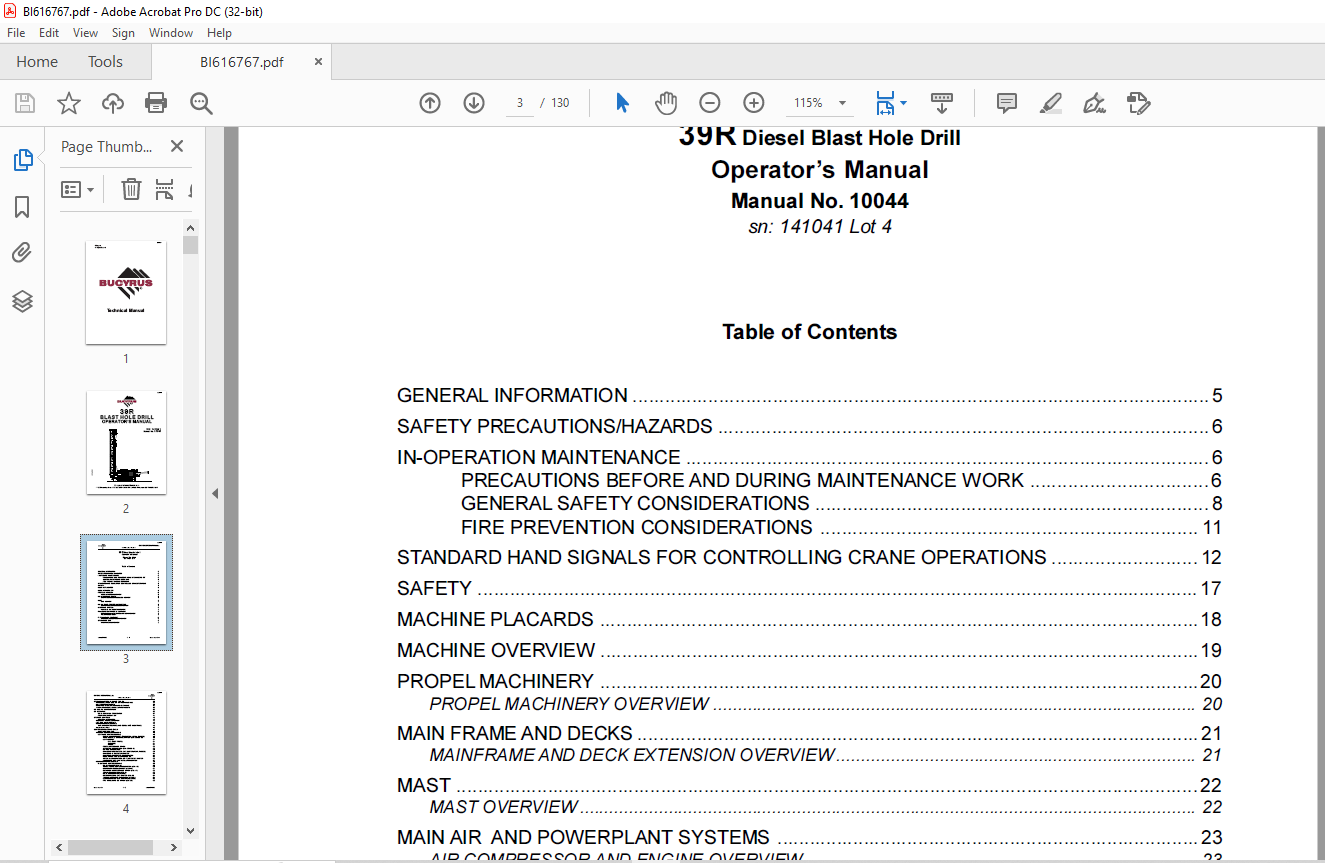Open the Page Thumbnails sidebar icon
The image size is (1325, 863).
[x=22, y=159]
